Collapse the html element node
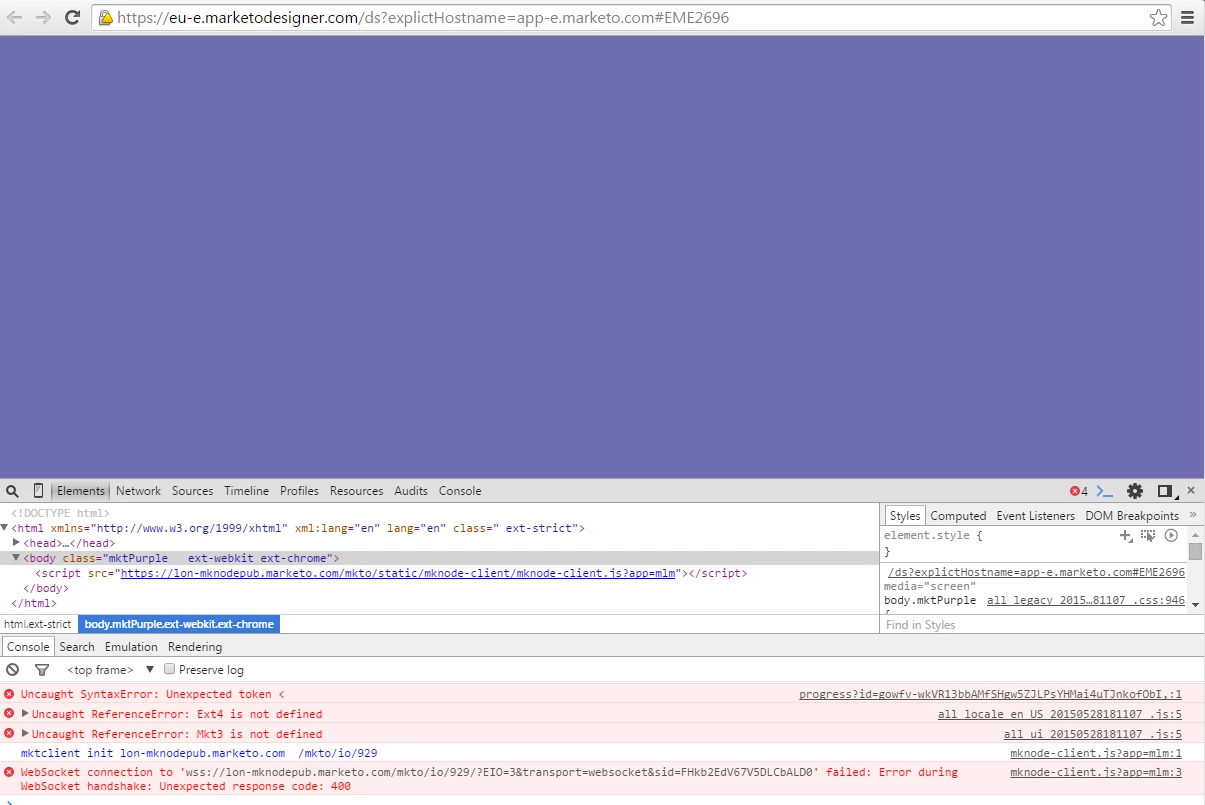 [4, 527]
